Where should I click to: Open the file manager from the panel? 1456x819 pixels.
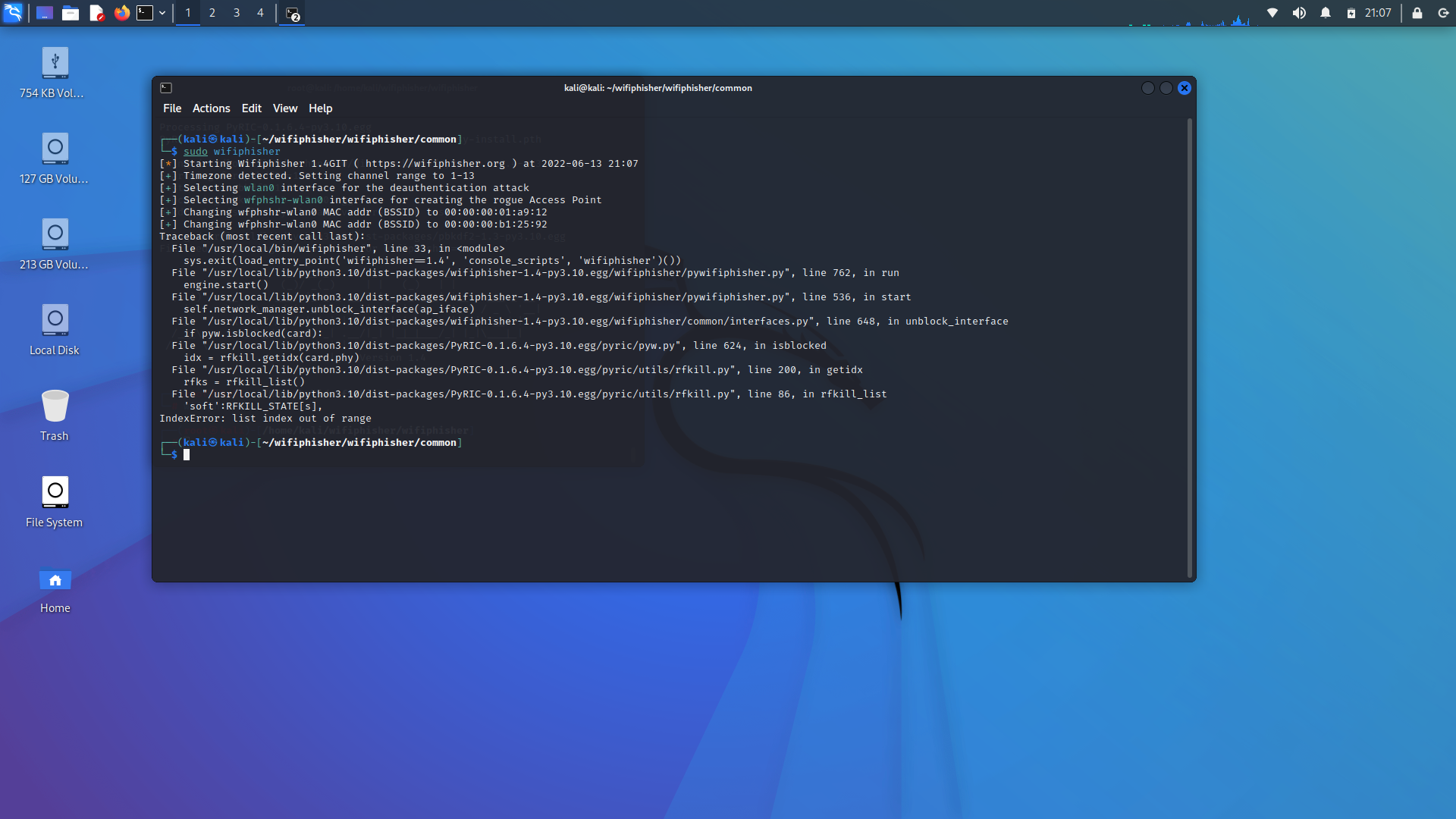pos(71,13)
